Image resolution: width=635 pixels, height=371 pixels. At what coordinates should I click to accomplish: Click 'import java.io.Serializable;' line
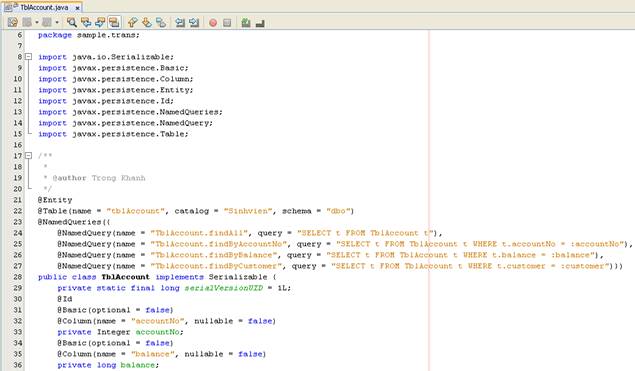[106, 57]
